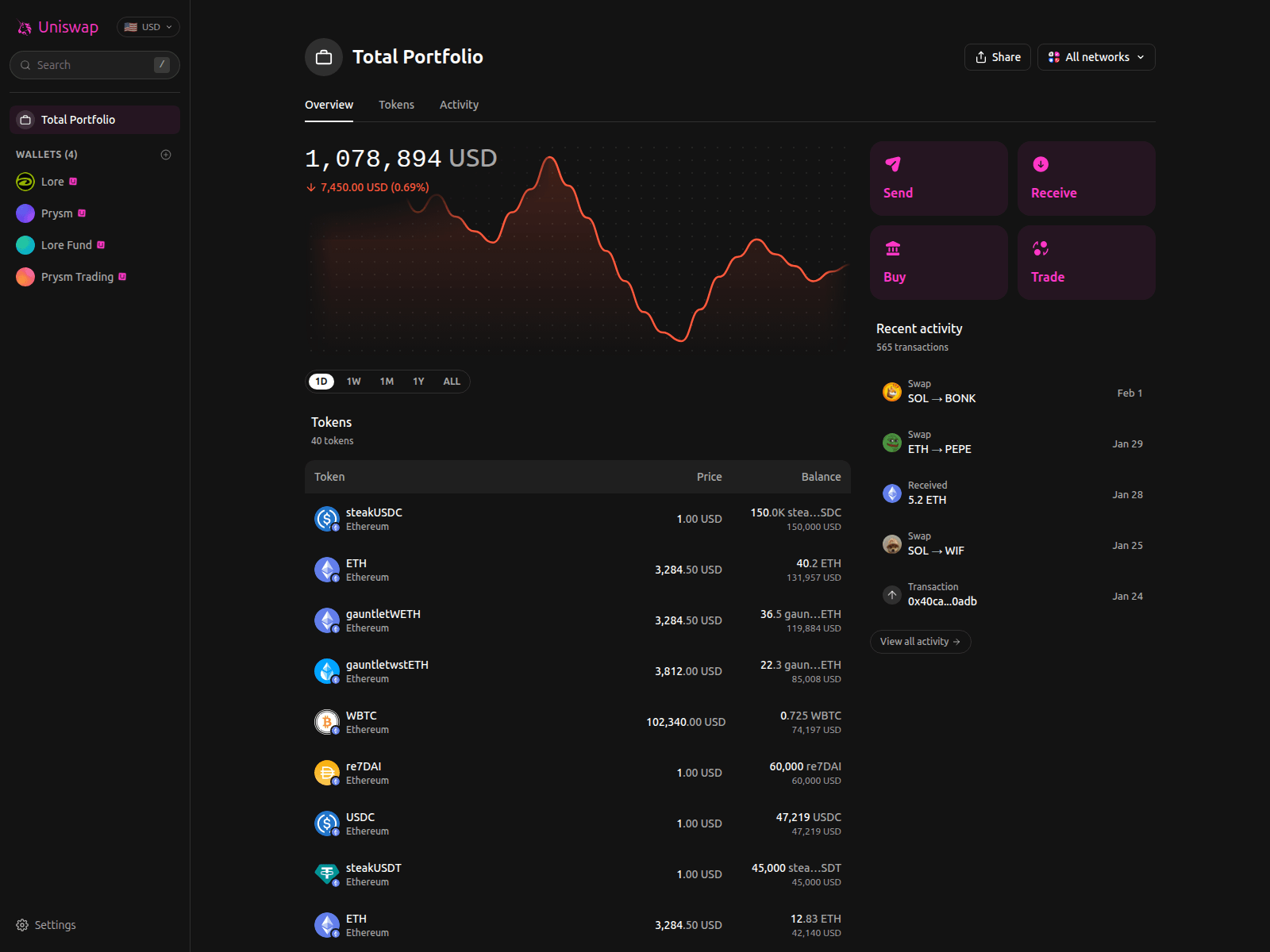Click the BONK token icon in activity
The image size is (1270, 952).
(x=892, y=392)
